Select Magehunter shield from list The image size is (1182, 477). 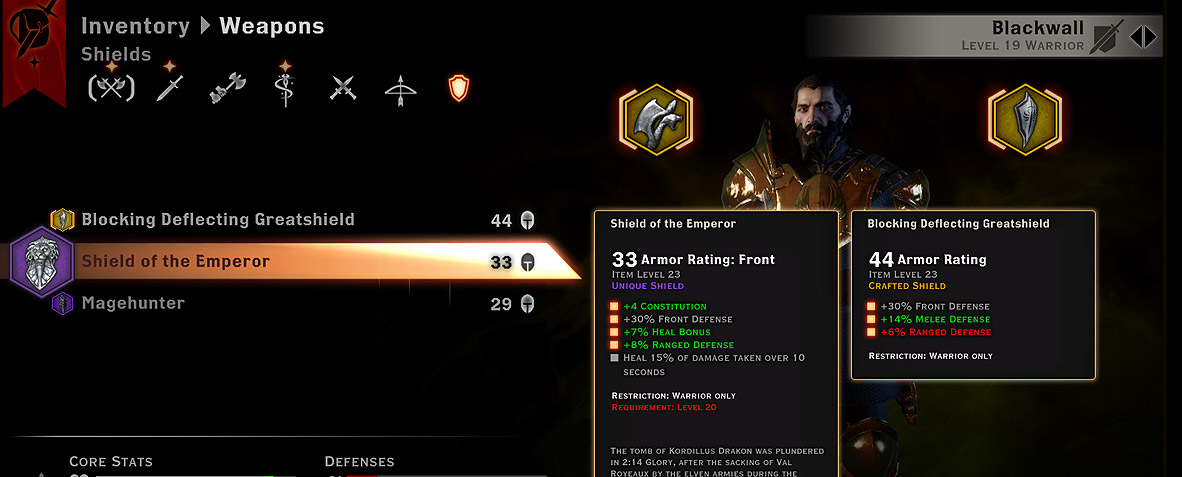coord(293,304)
